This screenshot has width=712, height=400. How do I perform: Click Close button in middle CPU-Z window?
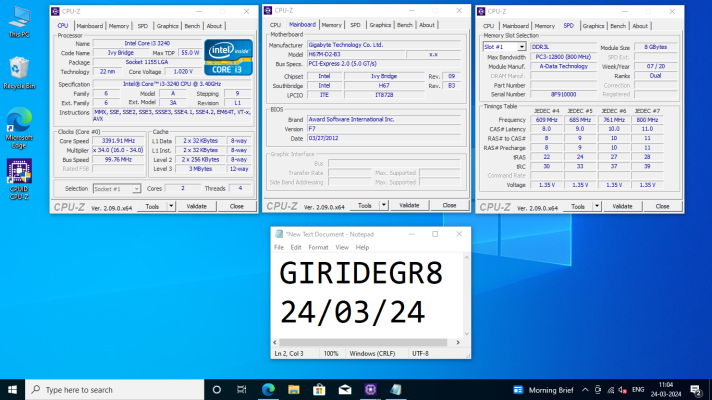pos(449,205)
